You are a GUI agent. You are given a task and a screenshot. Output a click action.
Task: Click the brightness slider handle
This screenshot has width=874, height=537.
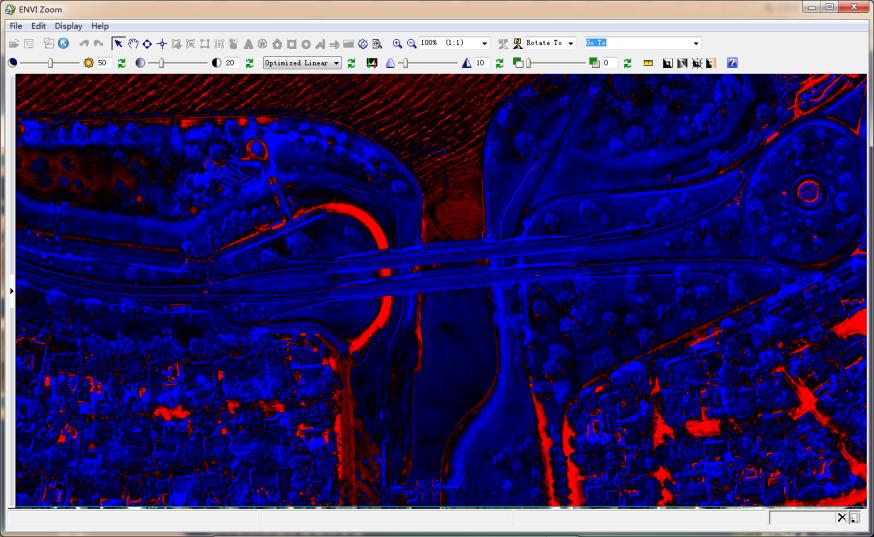click(x=50, y=63)
